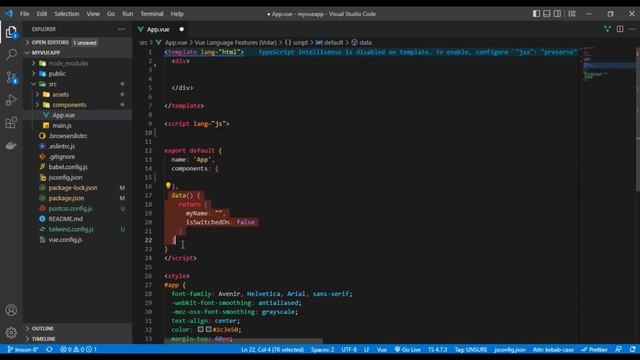Open the Explorer view in activity bar
The height and width of the screenshot is (360, 640).
[x=11, y=31]
